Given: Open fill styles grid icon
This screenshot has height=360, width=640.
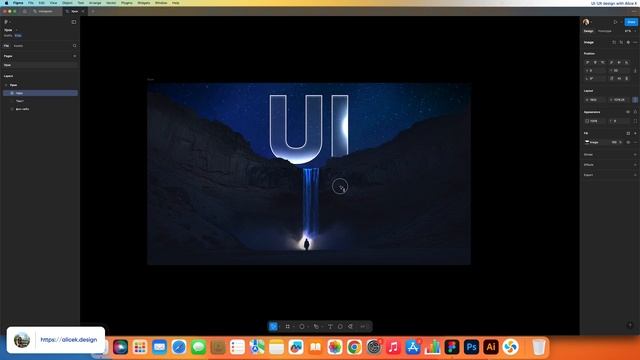Looking at the screenshot, I should (628, 133).
